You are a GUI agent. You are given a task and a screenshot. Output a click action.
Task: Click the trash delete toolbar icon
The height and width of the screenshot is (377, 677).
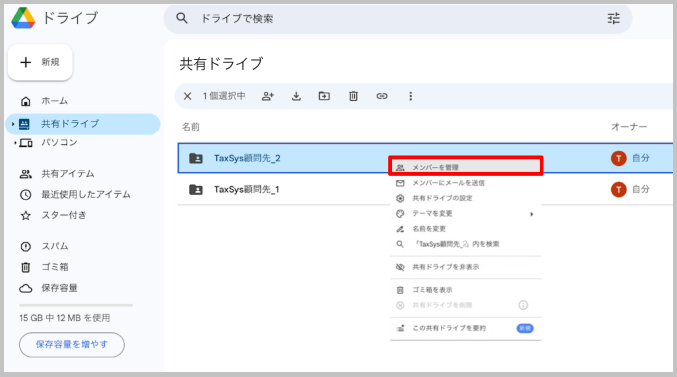[x=353, y=96]
